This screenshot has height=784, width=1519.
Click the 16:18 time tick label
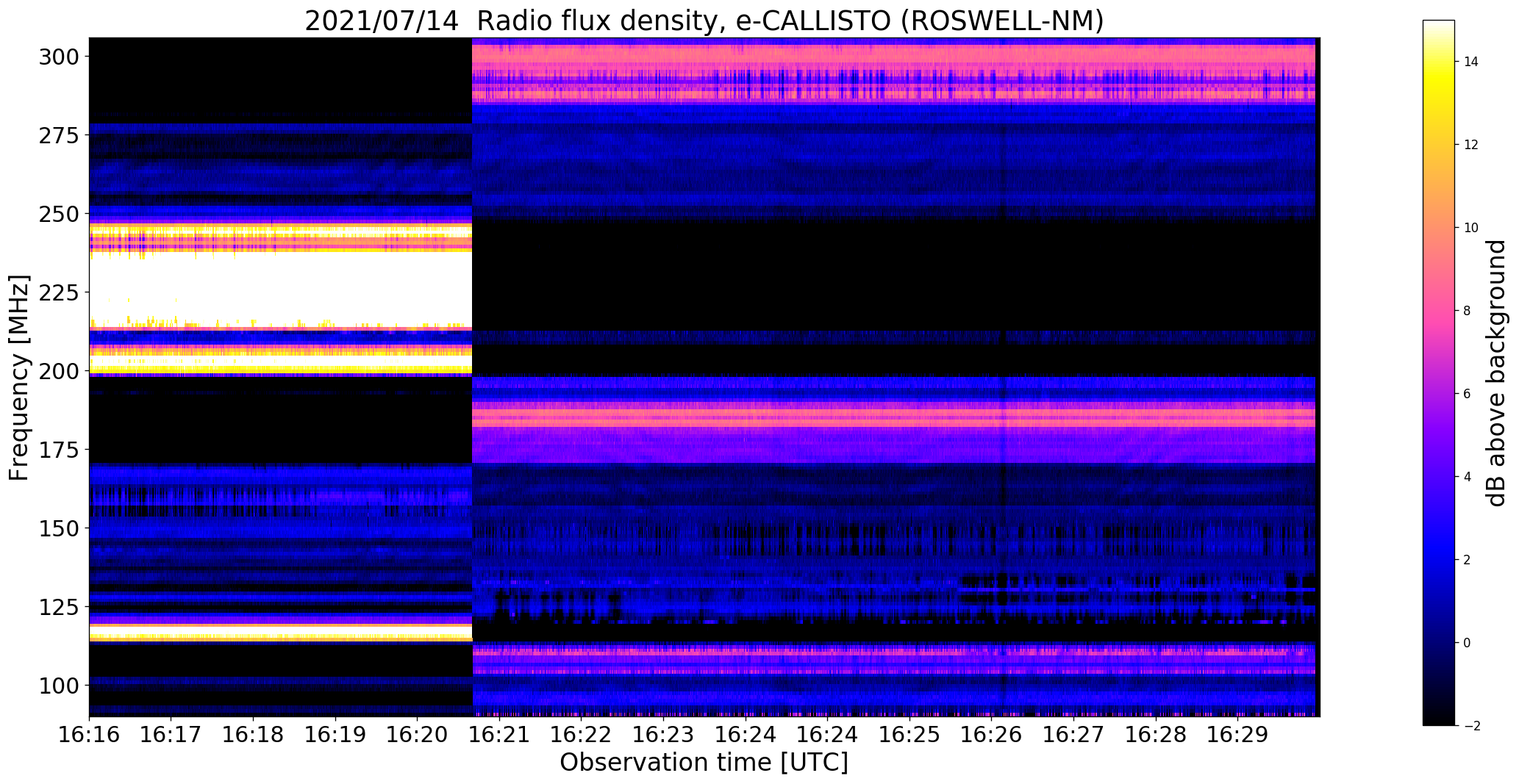point(254,735)
